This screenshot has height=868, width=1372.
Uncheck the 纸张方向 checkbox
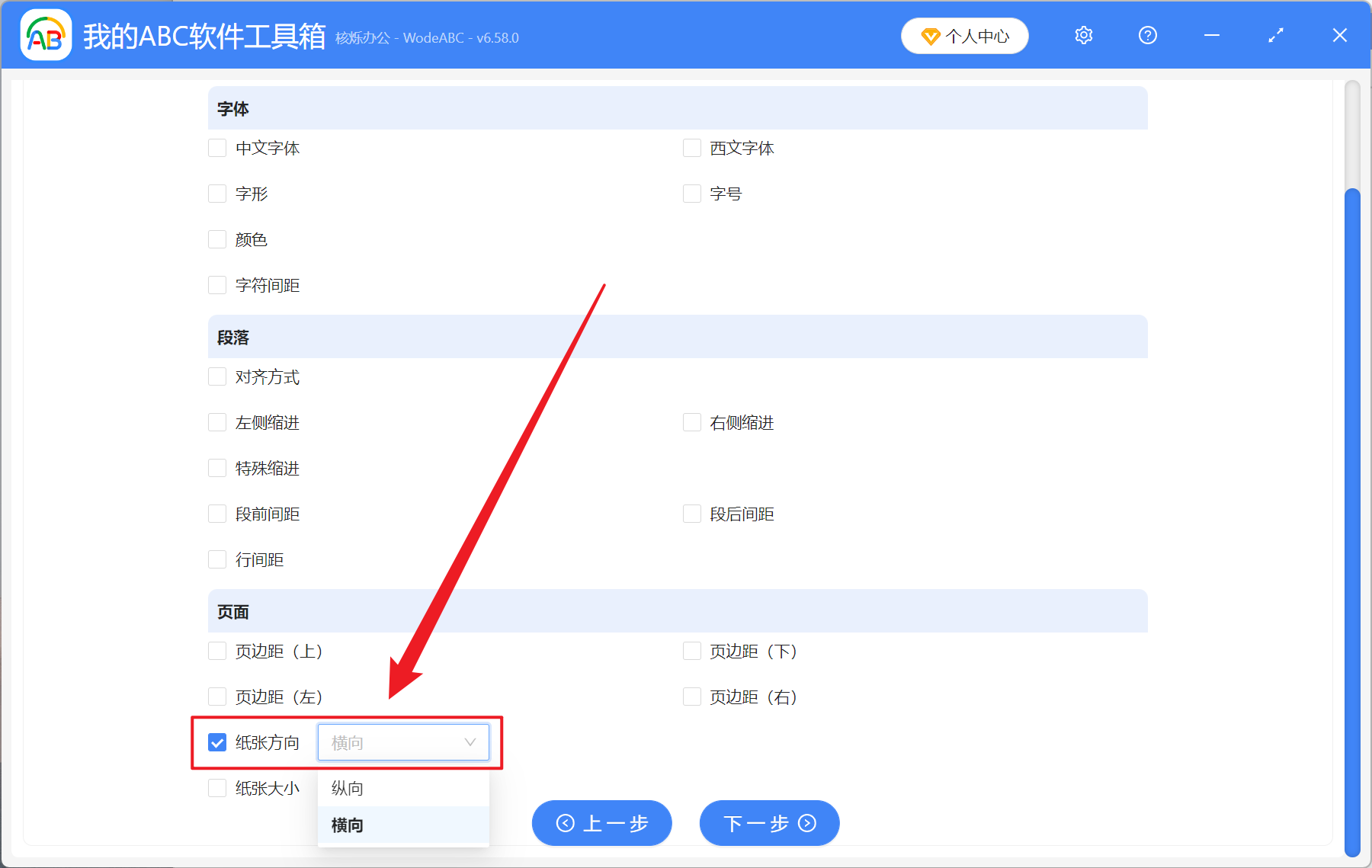[x=216, y=741]
